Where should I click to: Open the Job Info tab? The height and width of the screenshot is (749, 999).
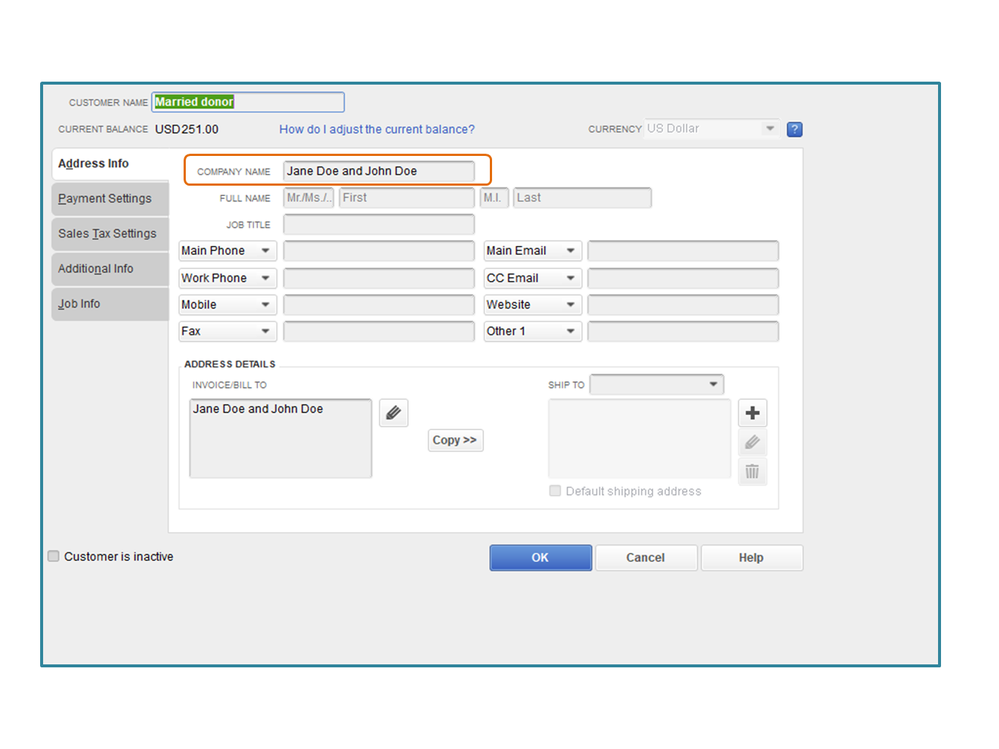[110, 304]
